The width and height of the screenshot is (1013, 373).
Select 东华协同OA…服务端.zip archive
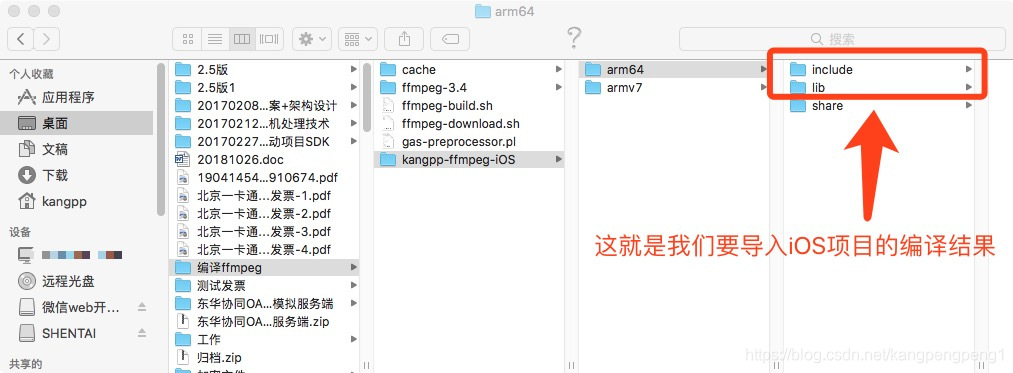point(264,321)
